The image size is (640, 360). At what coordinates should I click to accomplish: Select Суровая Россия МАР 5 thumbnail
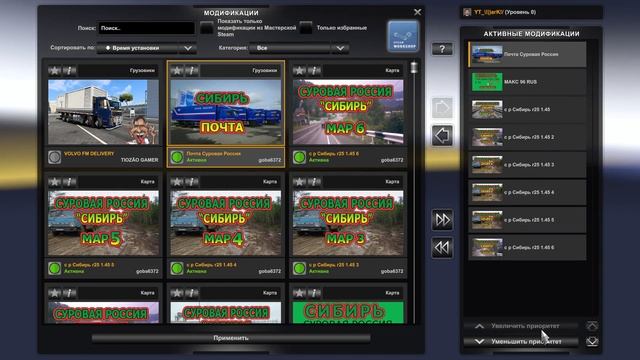[x=104, y=223]
